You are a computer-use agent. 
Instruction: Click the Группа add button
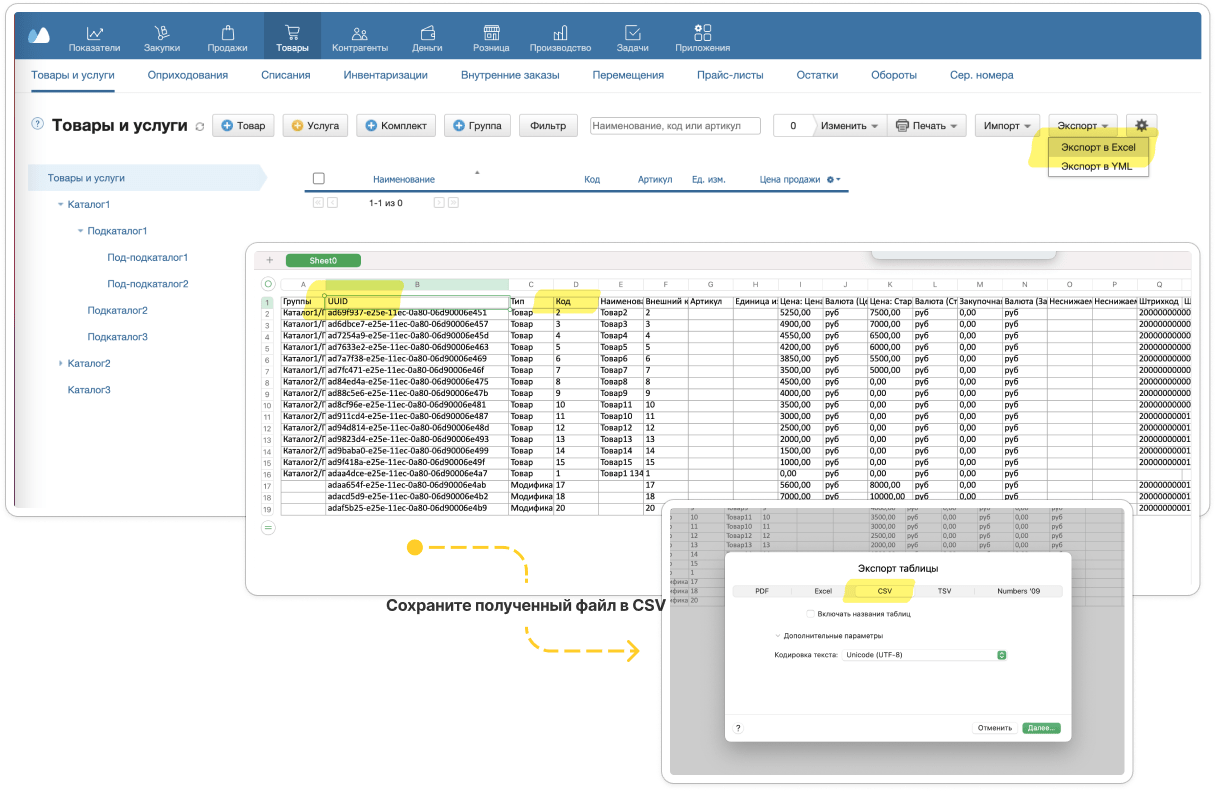(x=477, y=125)
